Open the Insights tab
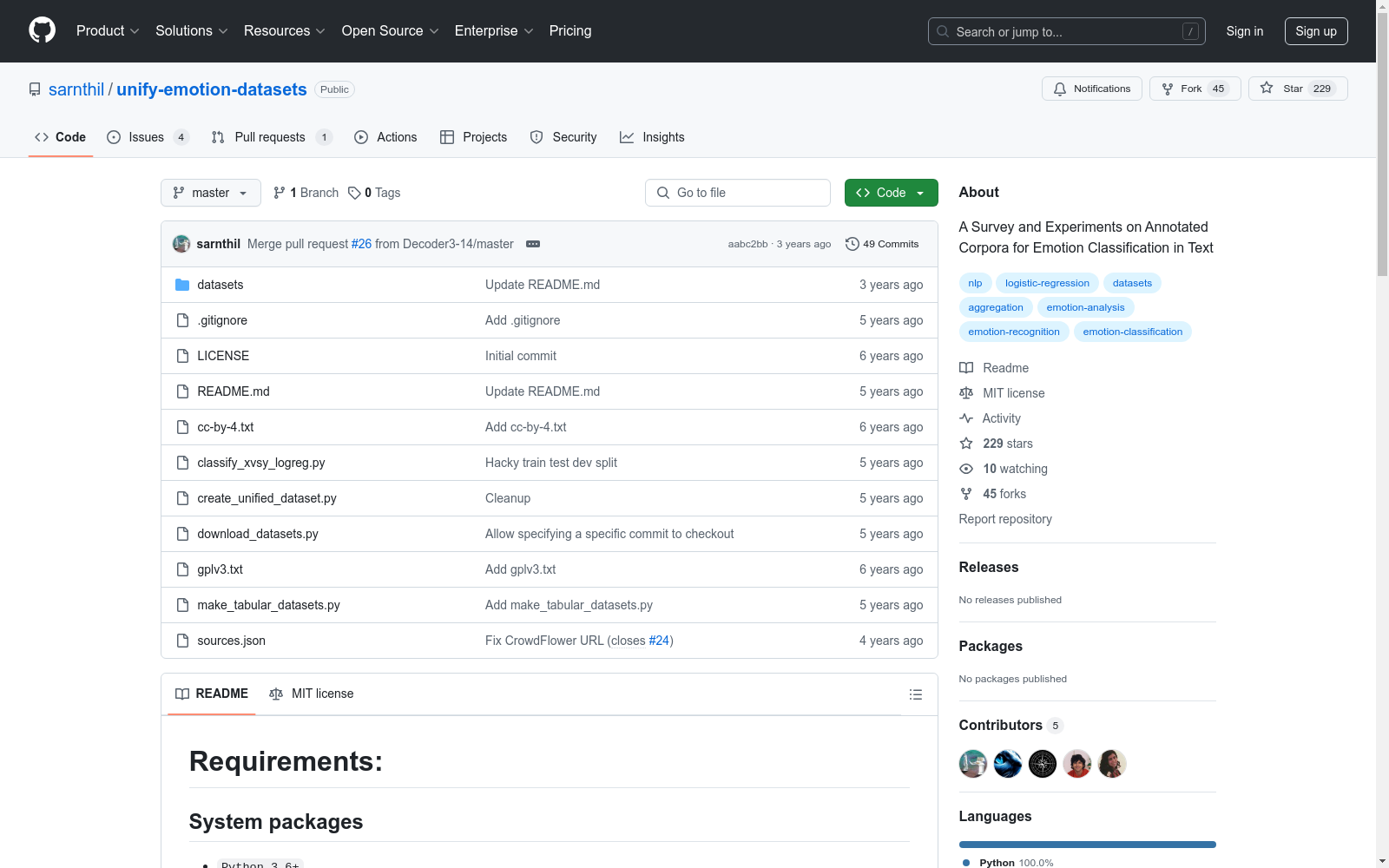1389x868 pixels. (x=652, y=137)
